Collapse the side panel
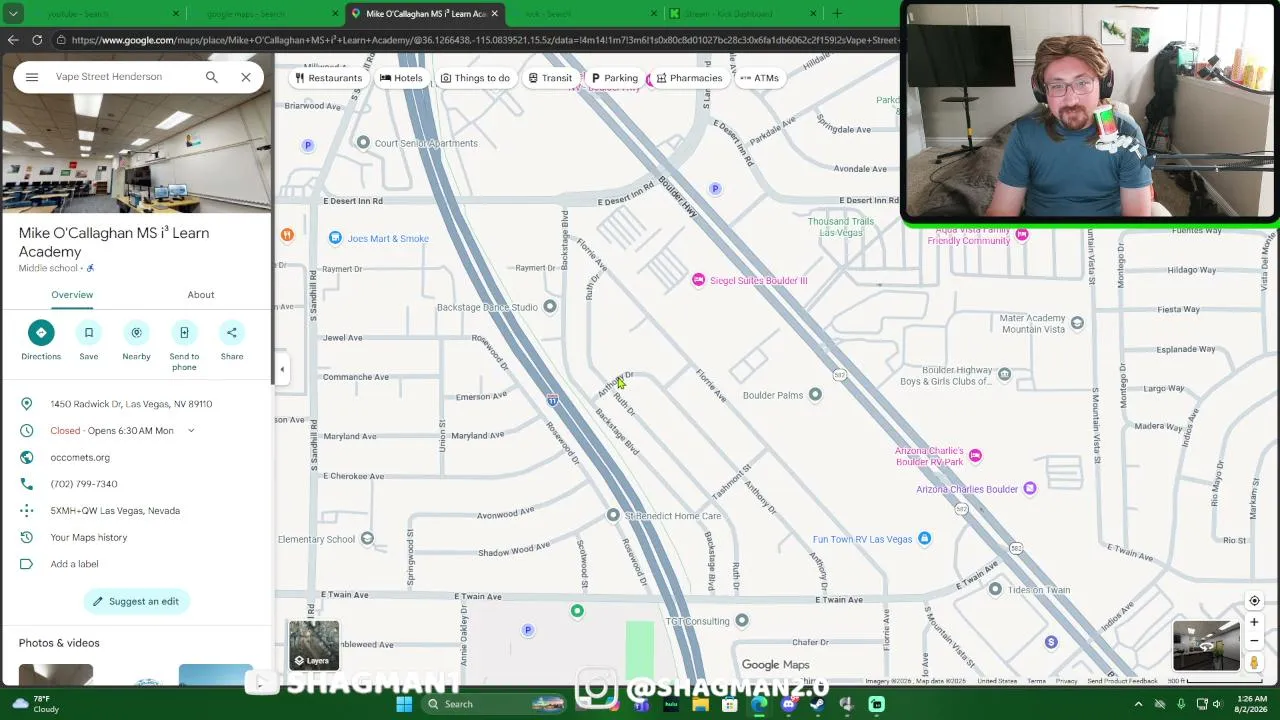 282,370
